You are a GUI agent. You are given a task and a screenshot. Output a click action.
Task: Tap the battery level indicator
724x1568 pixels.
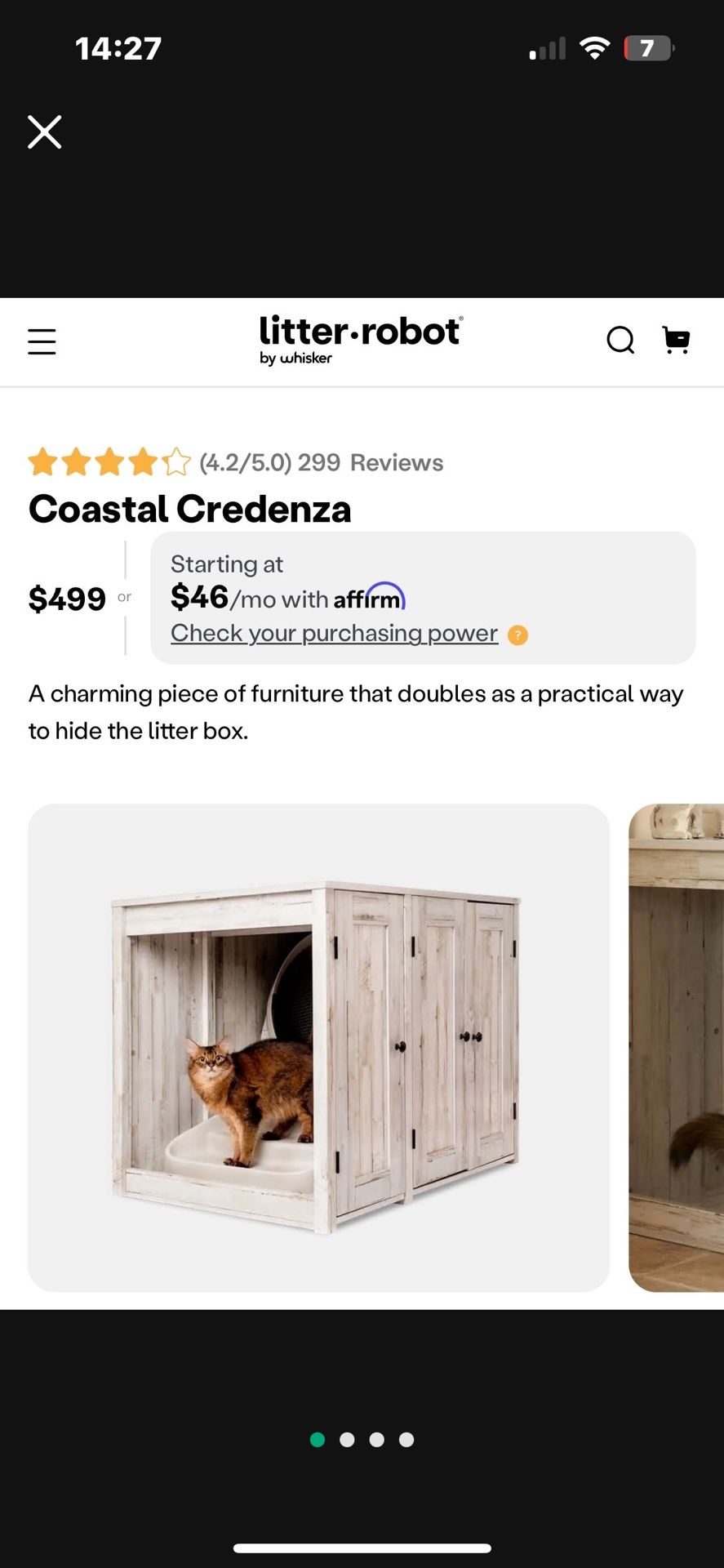coord(648,48)
